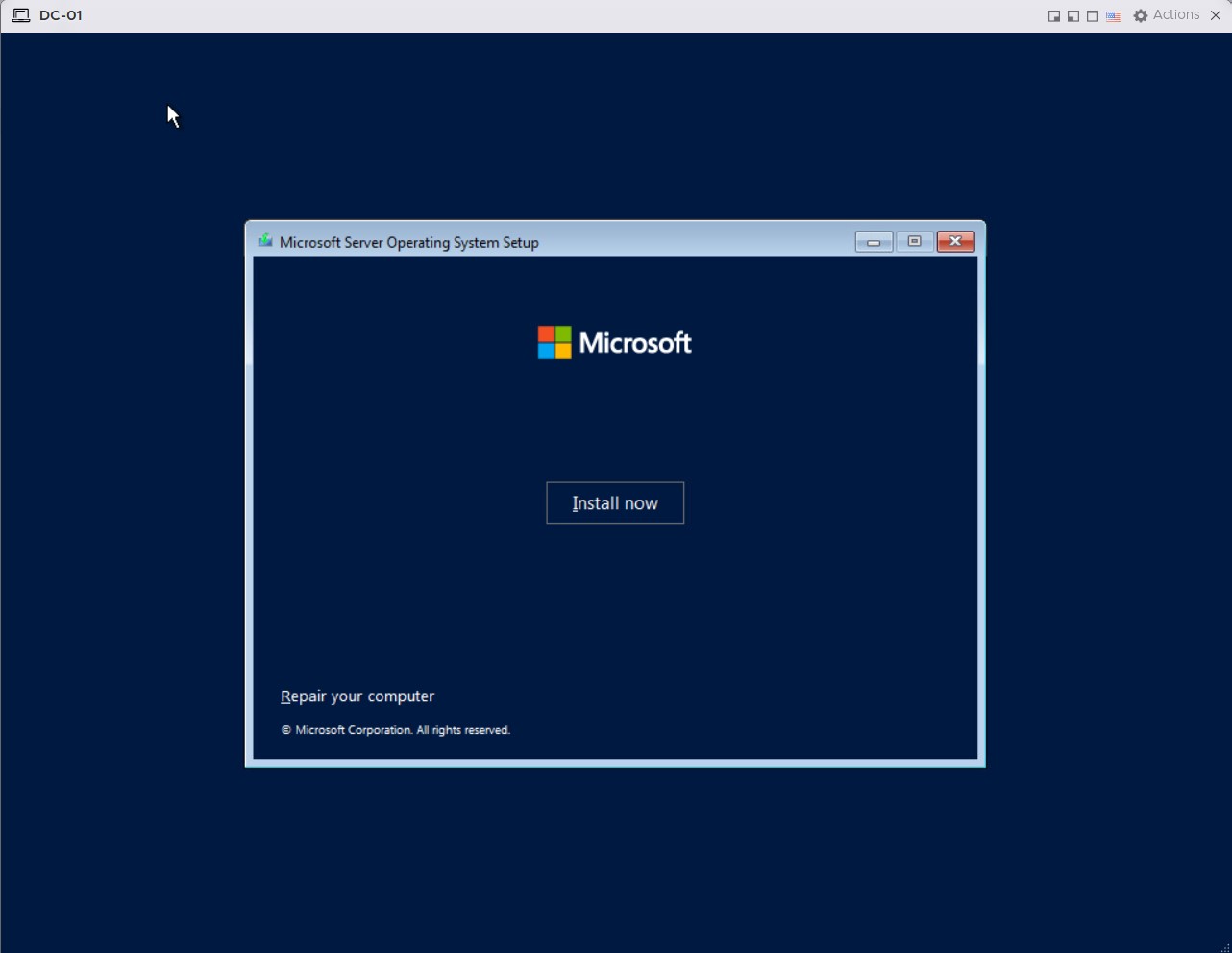Click the DC-01 console monitor icon
This screenshot has width=1232, height=953.
[x=20, y=15]
